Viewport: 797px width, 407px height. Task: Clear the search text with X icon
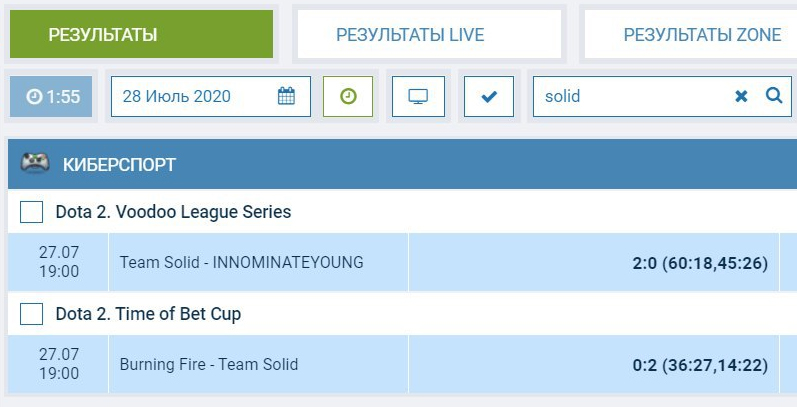(741, 97)
